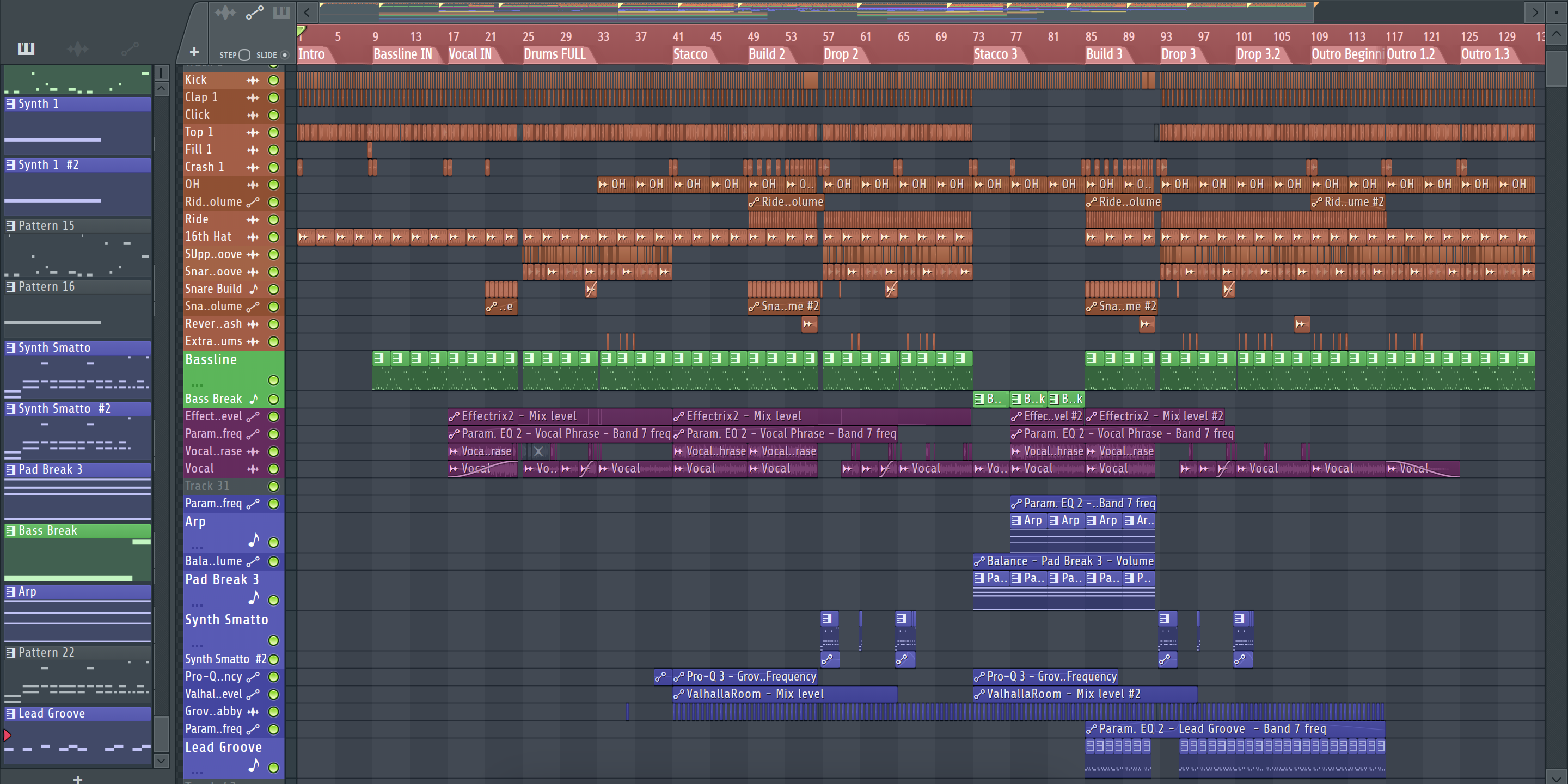Click the automation icon on the Effect..evel track
The image size is (1568, 784).
click(x=253, y=416)
